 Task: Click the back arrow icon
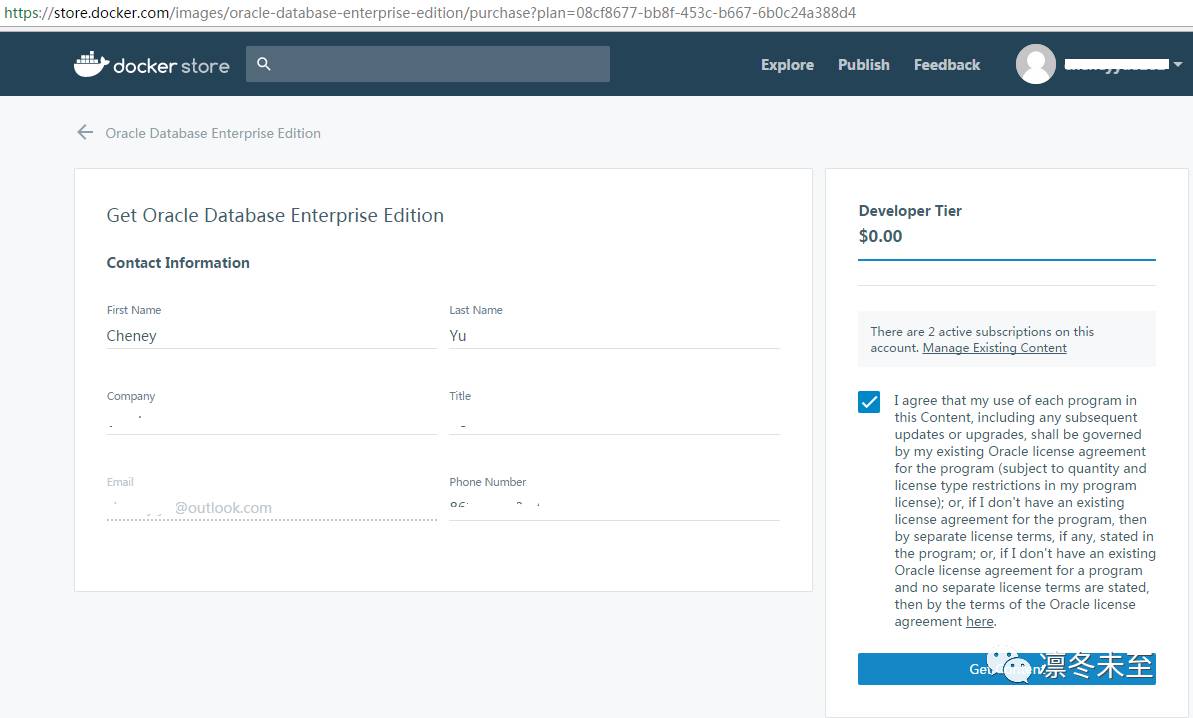click(x=85, y=132)
